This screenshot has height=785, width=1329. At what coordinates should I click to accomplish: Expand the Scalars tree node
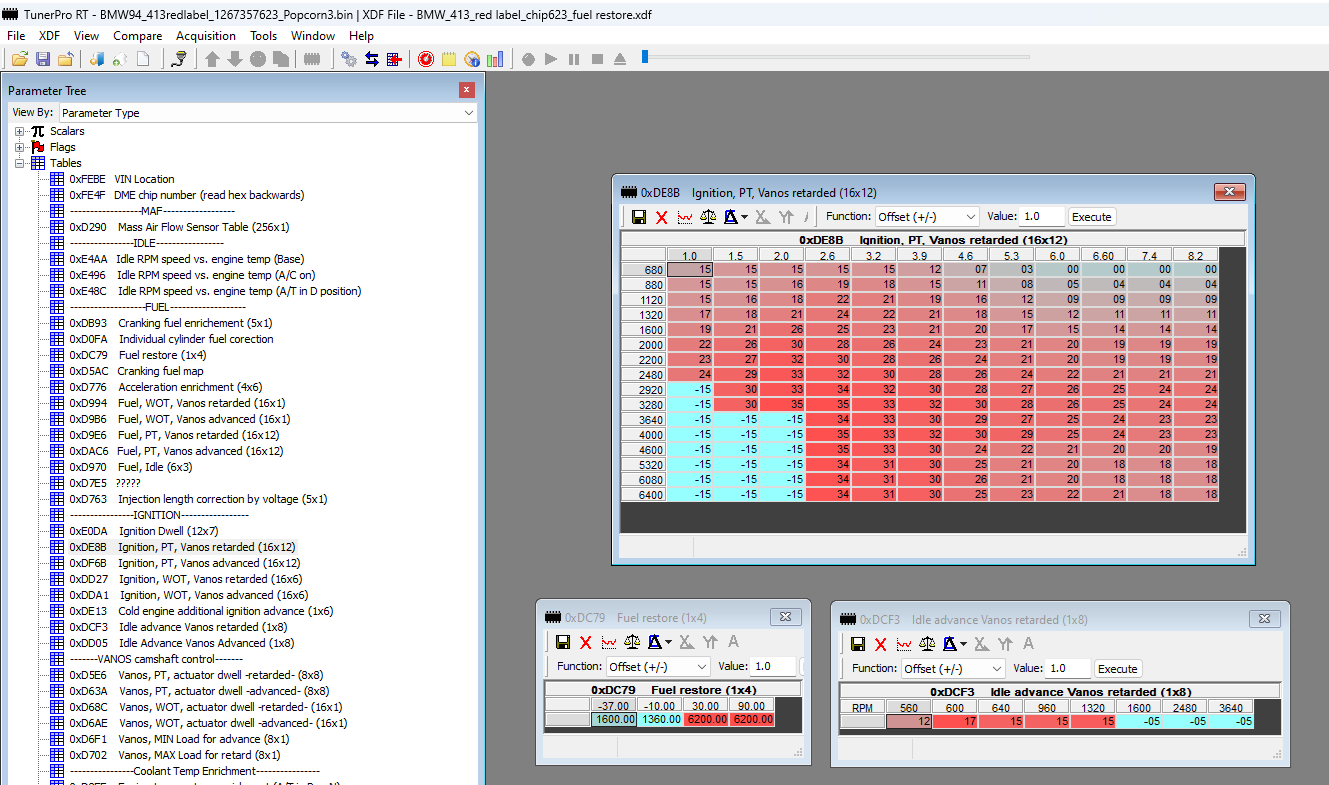(x=20, y=131)
